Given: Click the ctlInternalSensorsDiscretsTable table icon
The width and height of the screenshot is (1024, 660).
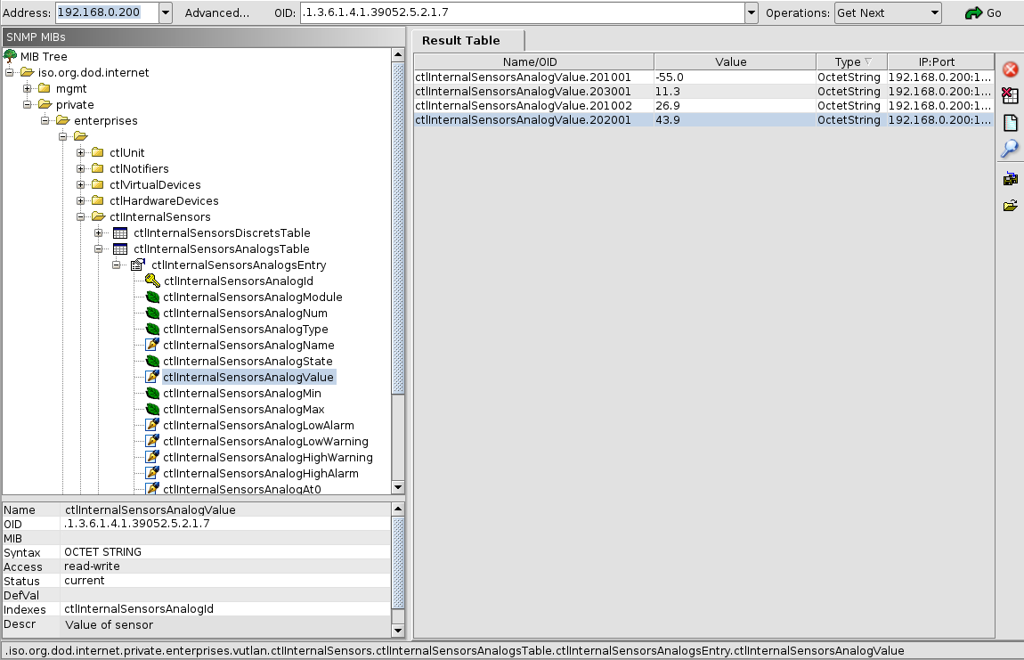Looking at the screenshot, I should pyautogui.click(x=120, y=233).
